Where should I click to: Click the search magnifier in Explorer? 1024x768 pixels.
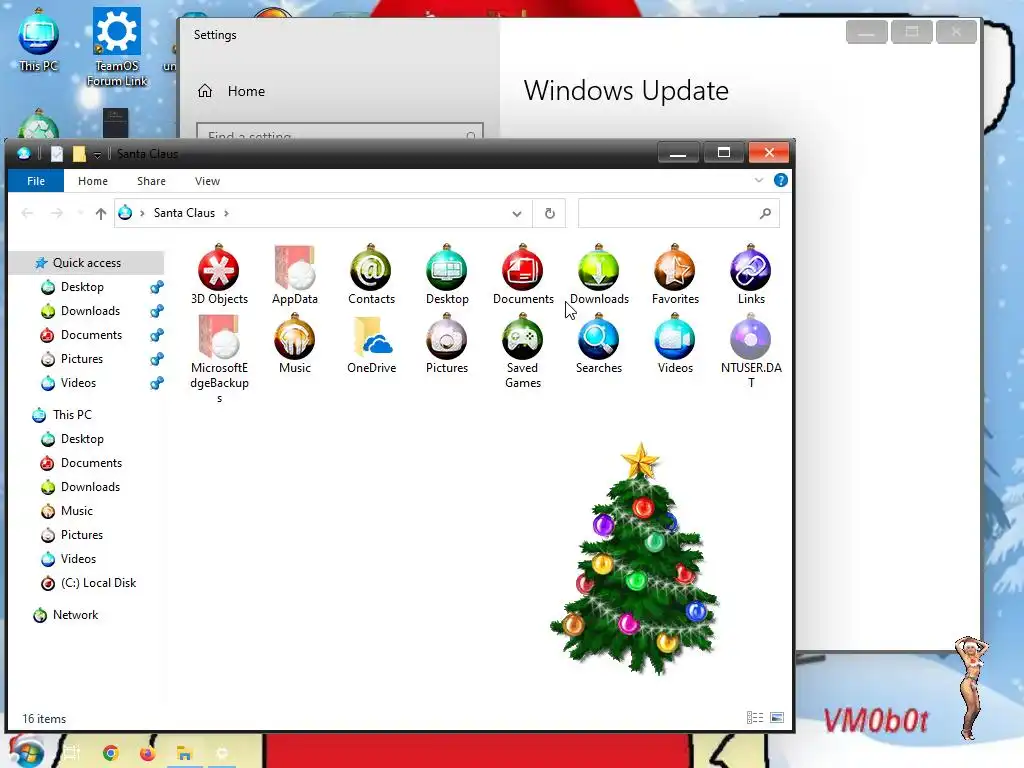click(x=765, y=213)
